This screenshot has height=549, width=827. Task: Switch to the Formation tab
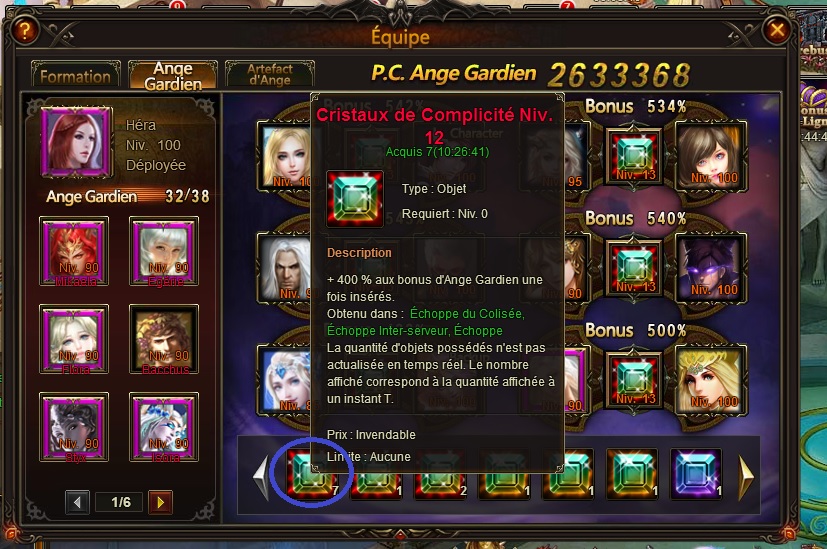click(75, 75)
